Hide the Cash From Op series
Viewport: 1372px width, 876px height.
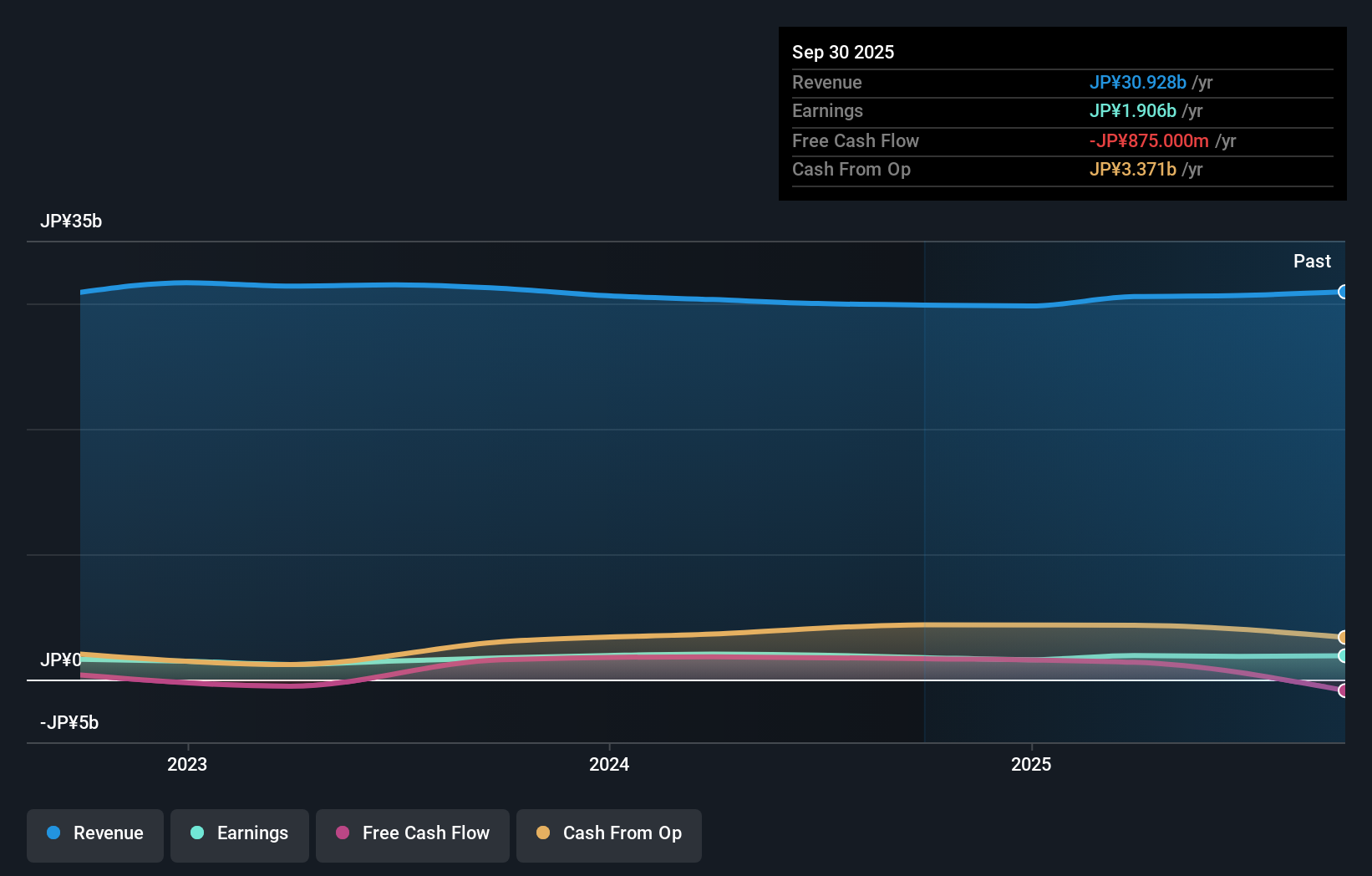608,833
